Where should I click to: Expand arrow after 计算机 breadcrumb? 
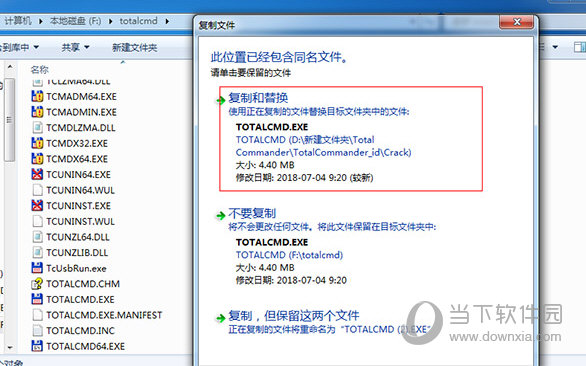41,21
